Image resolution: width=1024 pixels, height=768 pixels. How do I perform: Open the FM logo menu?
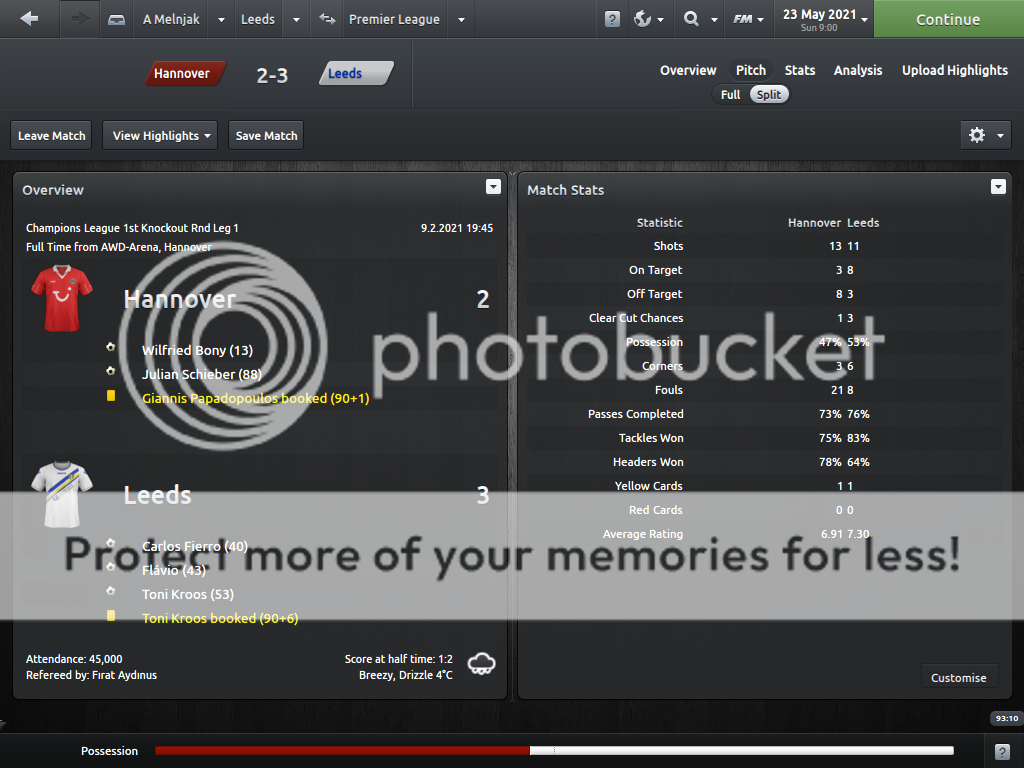pos(743,19)
